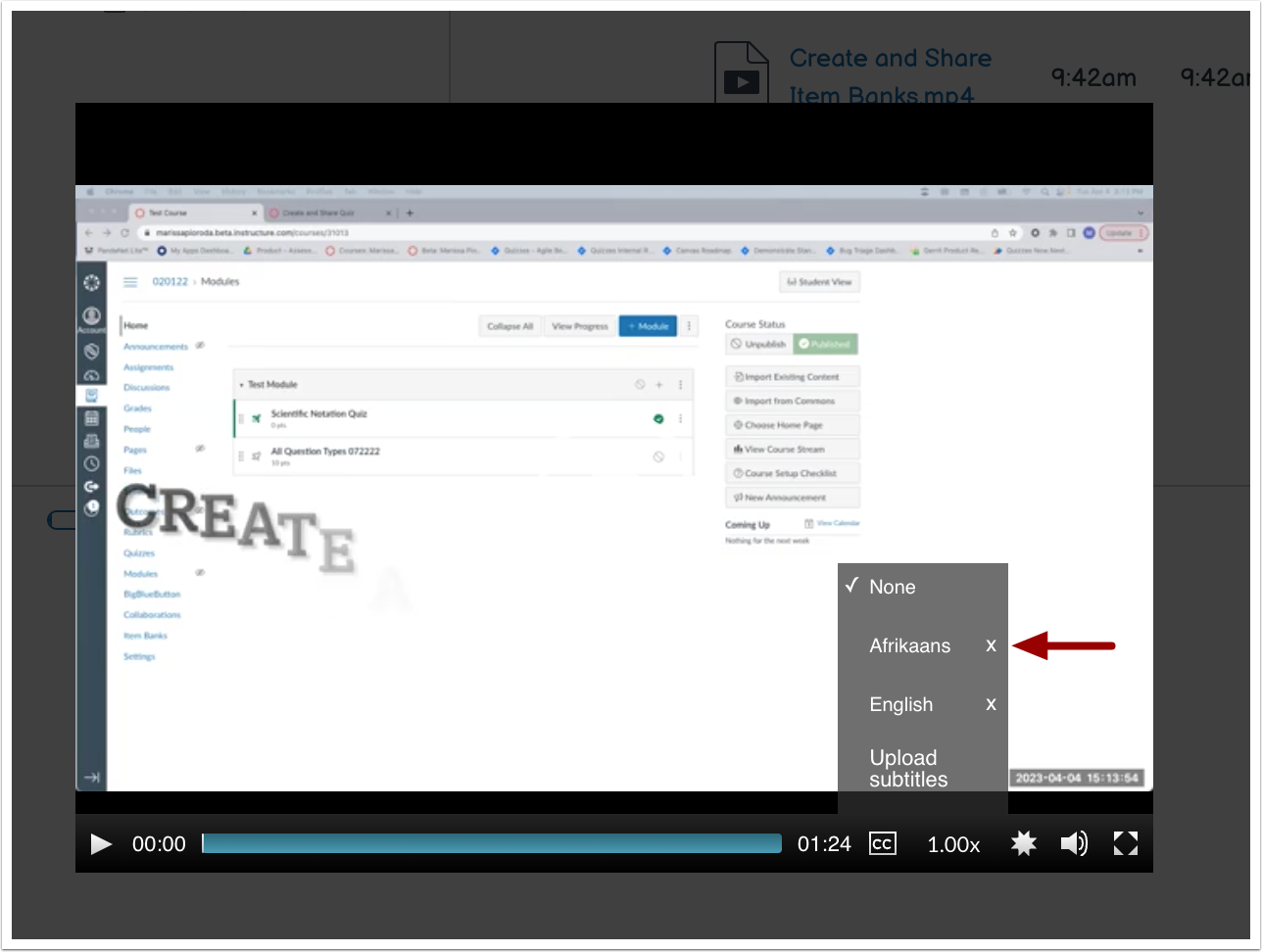Image resolution: width=1262 pixels, height=952 pixels.
Task: Click the Student View button
Action: (819, 281)
